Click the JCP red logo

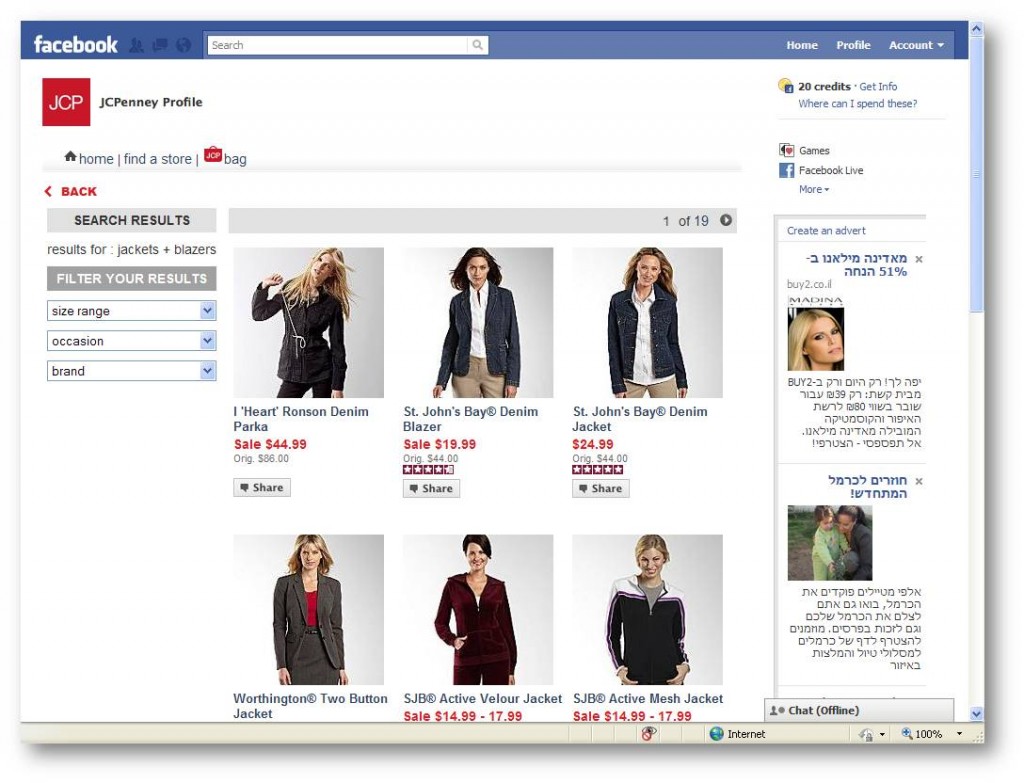pos(66,102)
